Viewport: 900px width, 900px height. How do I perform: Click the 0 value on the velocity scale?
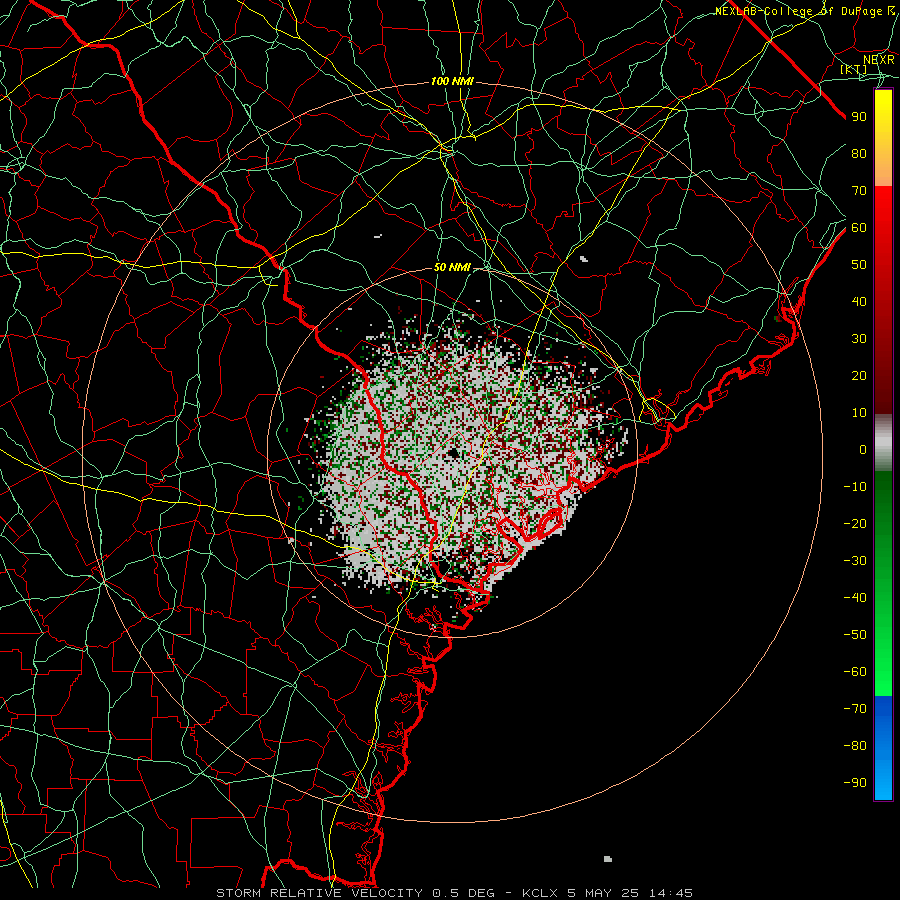tap(863, 449)
